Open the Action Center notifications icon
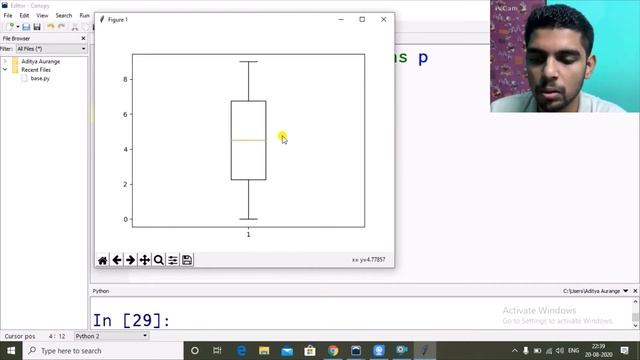The image size is (640, 360). coord(624,351)
